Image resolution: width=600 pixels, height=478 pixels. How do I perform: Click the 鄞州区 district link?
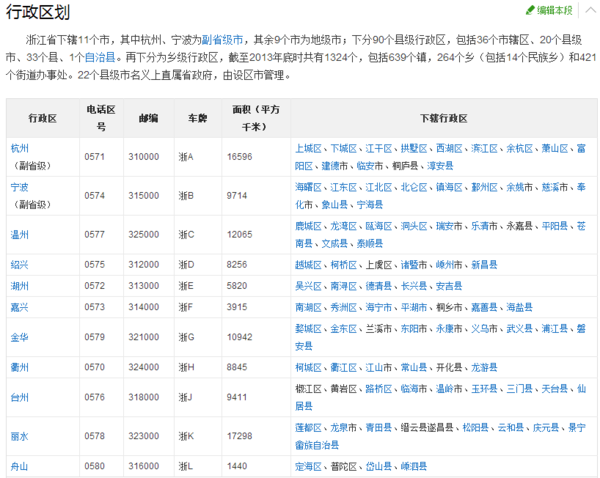pos(484,188)
